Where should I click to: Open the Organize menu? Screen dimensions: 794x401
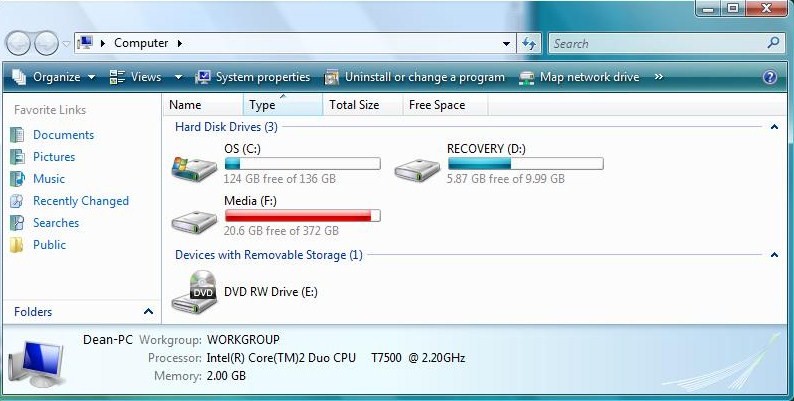[x=54, y=77]
